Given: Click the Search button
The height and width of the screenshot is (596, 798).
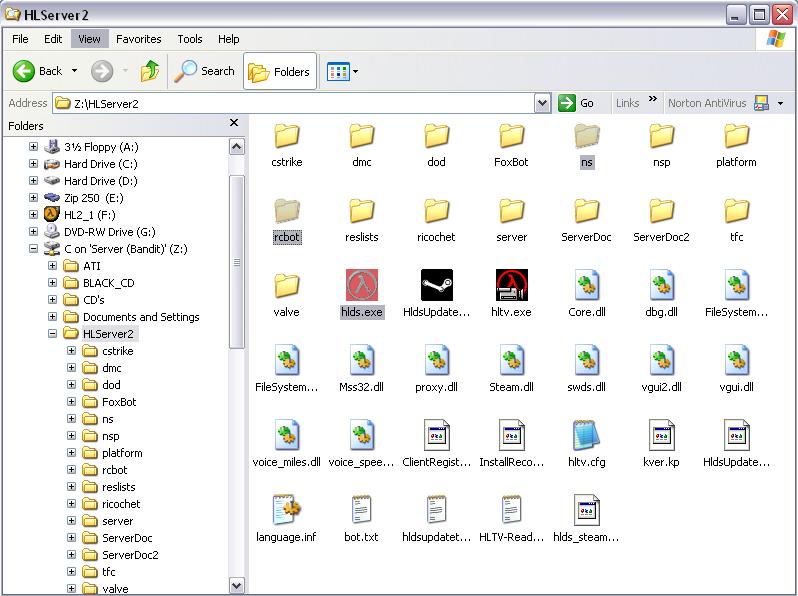Looking at the screenshot, I should 205,71.
